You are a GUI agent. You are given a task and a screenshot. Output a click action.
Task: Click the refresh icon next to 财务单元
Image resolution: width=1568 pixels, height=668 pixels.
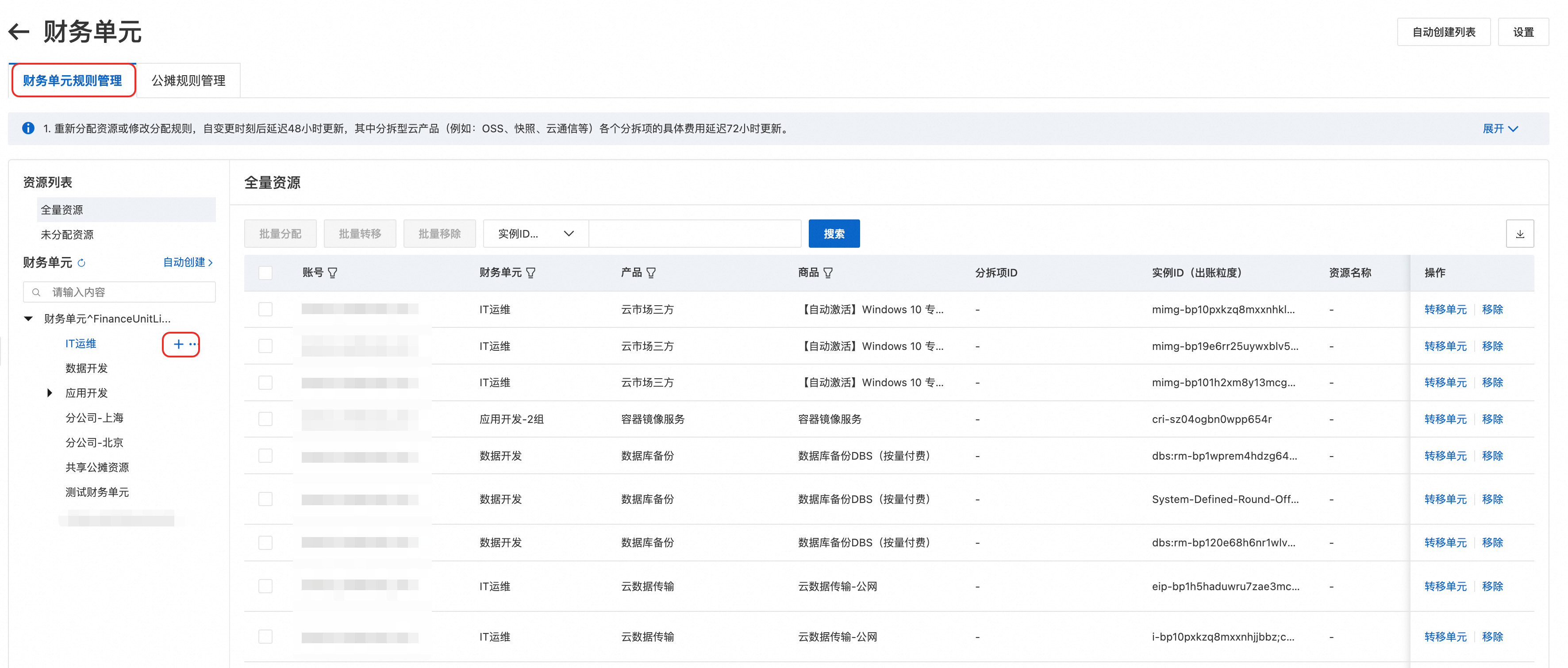(x=81, y=263)
